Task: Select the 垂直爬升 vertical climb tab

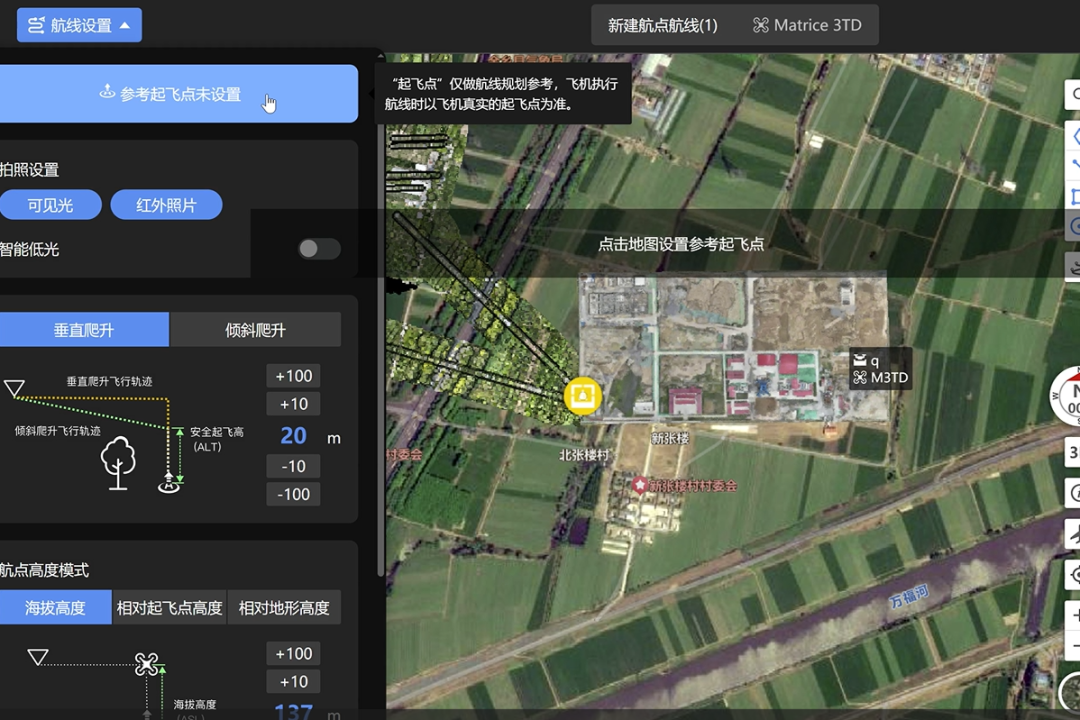Action: click(x=84, y=329)
